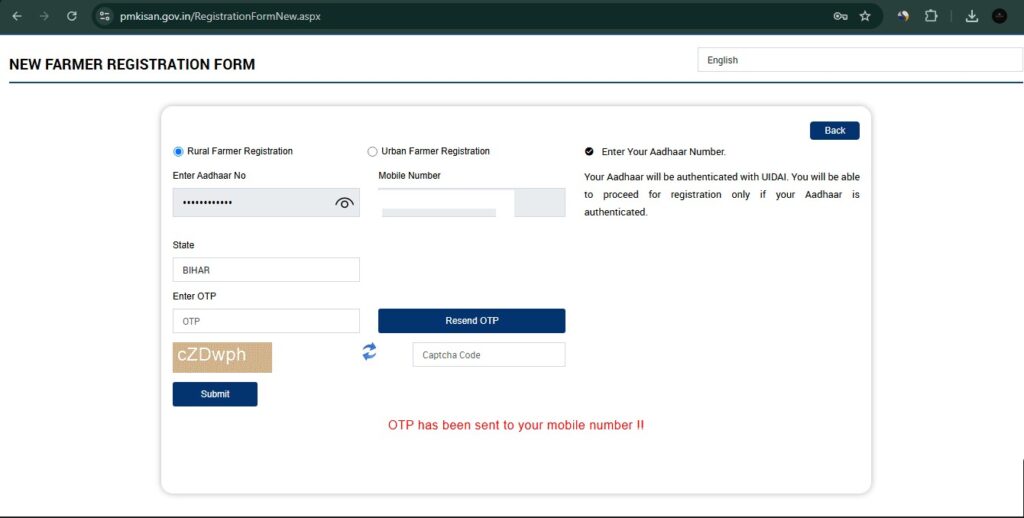Select Urban Farmer Registration option

click(x=373, y=152)
